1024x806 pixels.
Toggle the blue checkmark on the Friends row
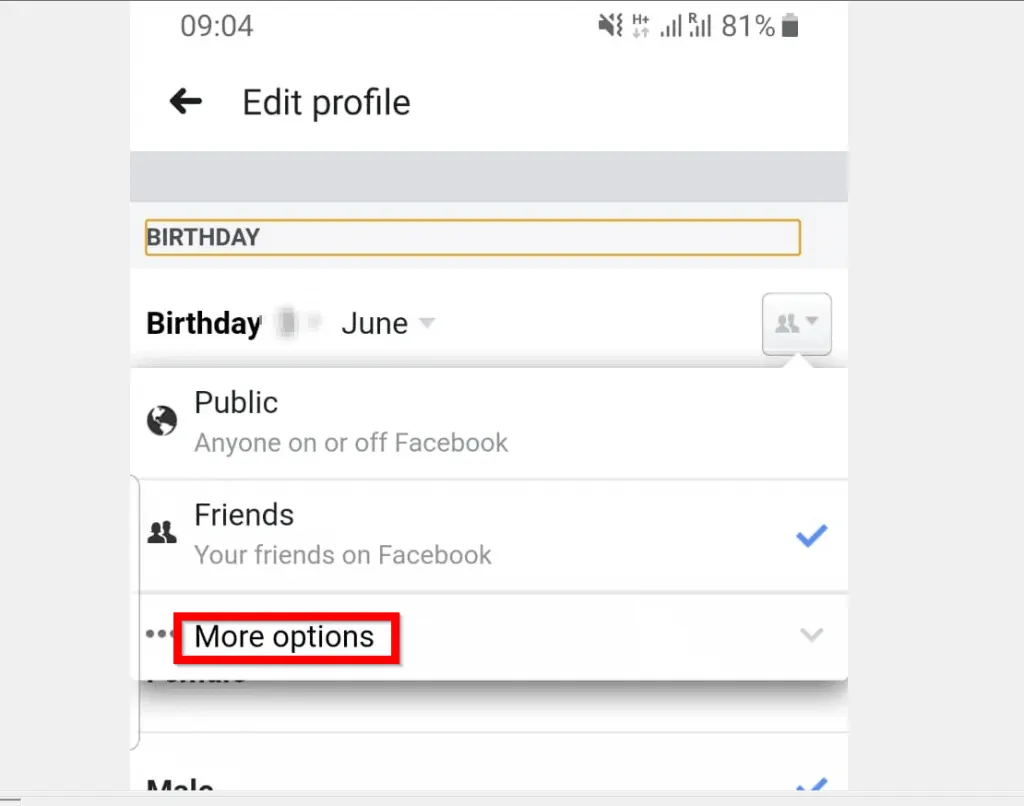(x=811, y=537)
